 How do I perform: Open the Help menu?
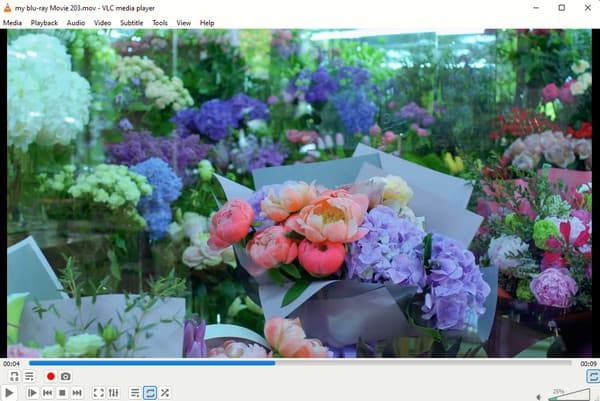pos(207,23)
